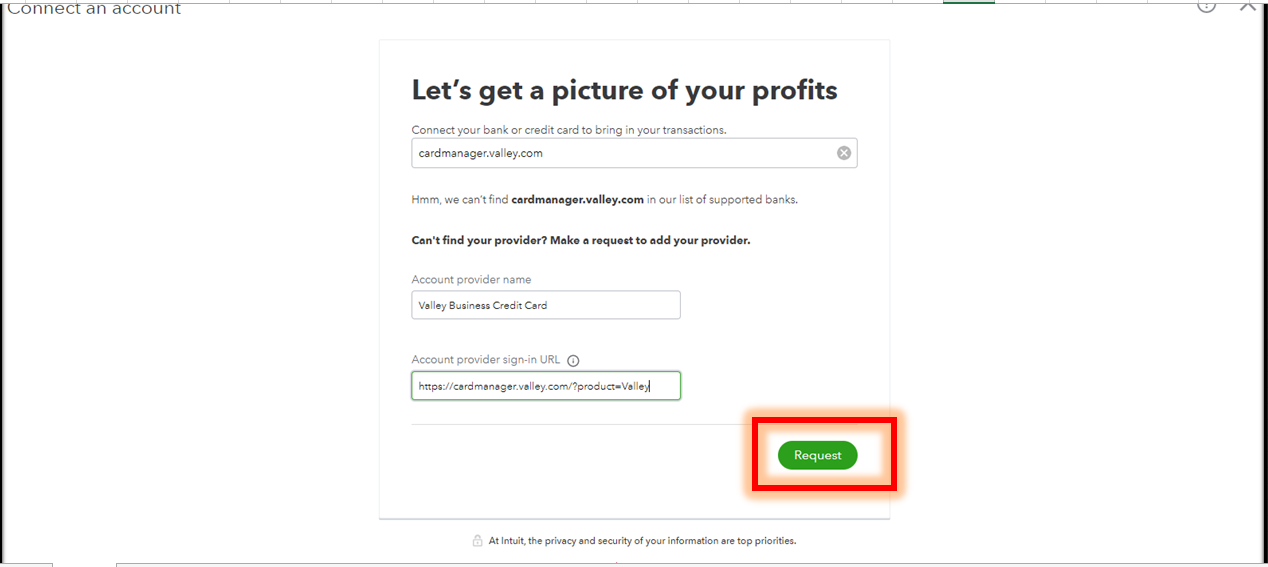The height and width of the screenshot is (567, 1268).
Task: Clear the bank search field with the X icon
Action: point(844,153)
